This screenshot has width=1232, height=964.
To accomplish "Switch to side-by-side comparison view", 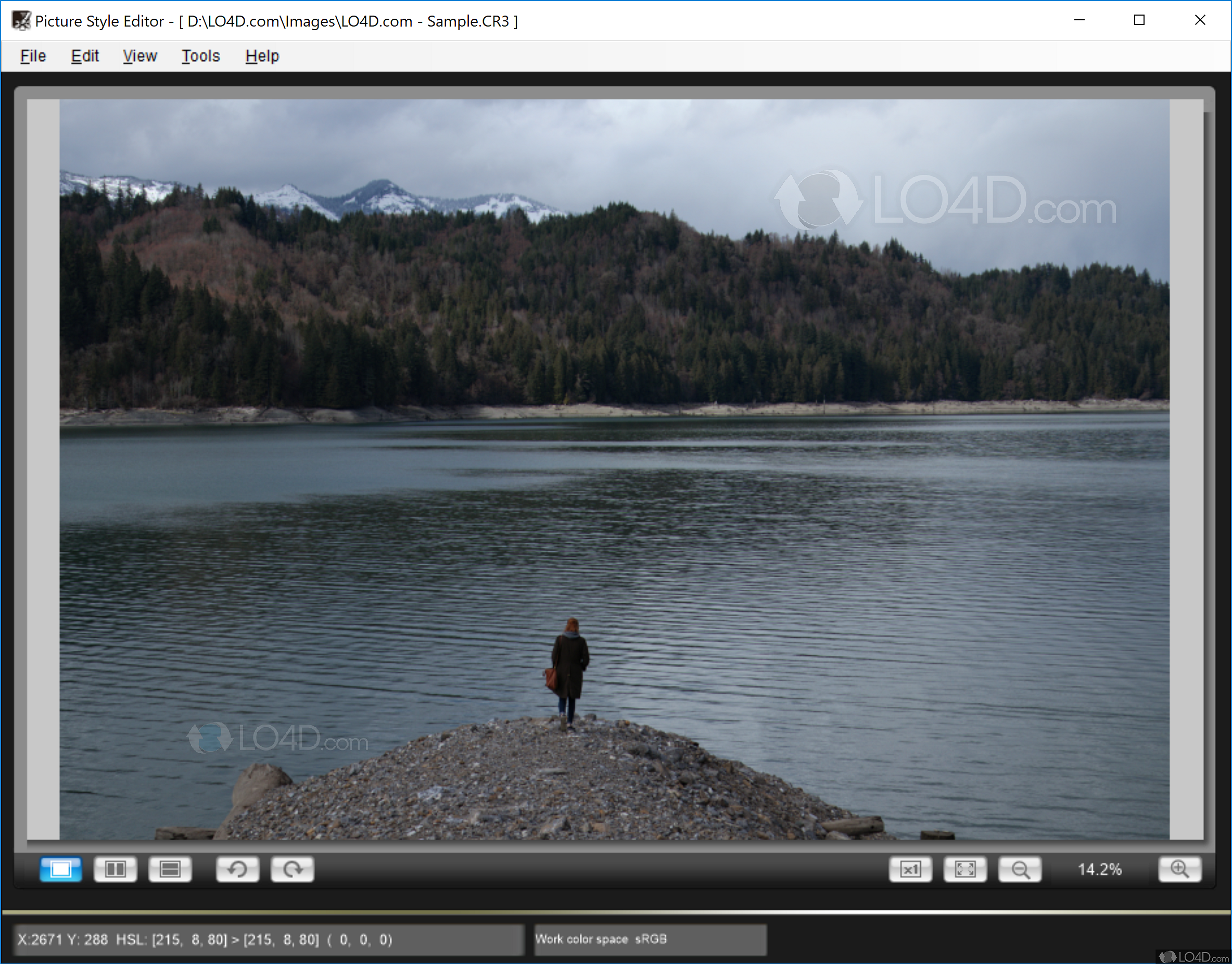I will click(115, 869).
